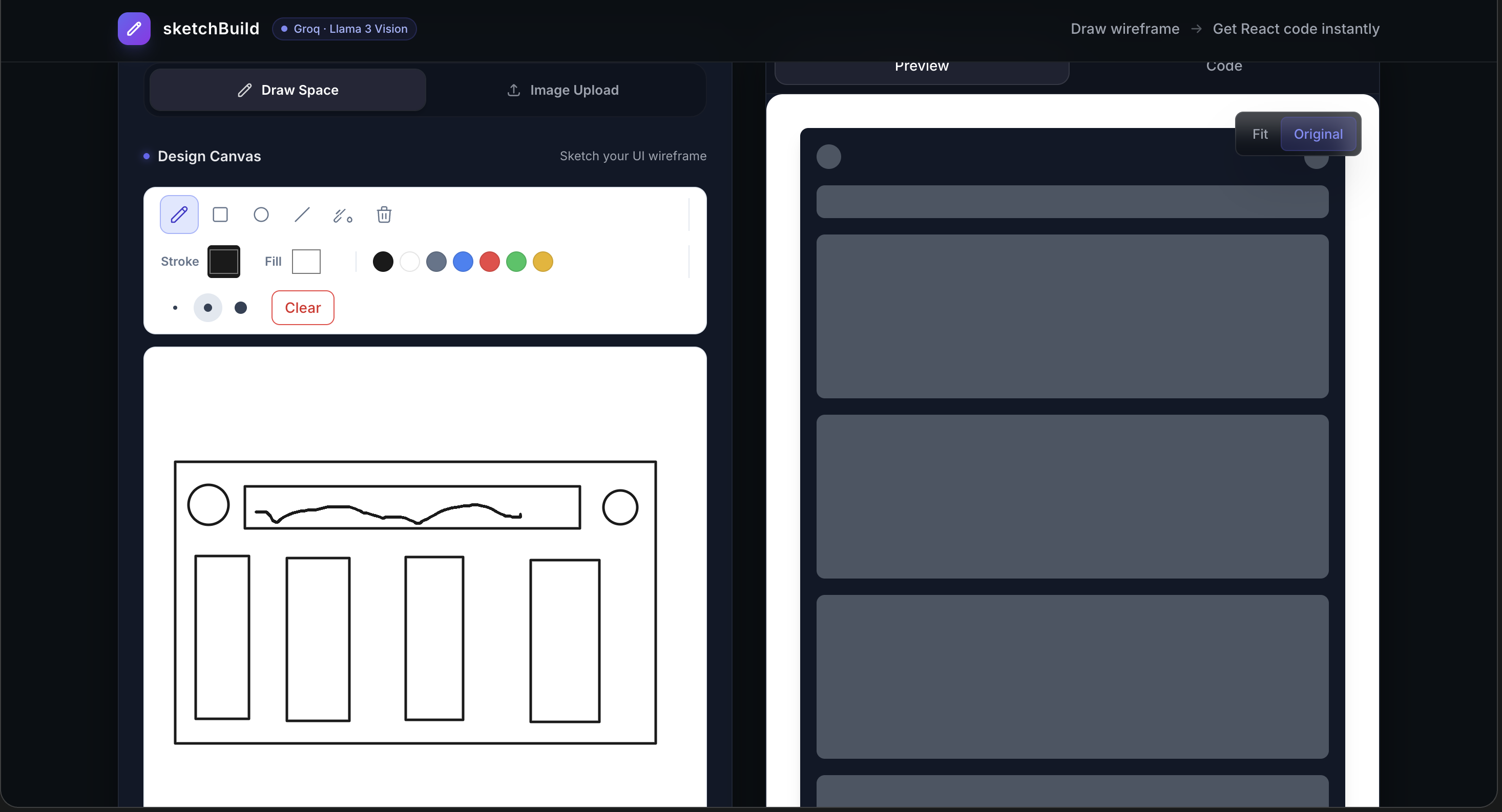Click the search bar placeholder in preview
1502x812 pixels.
click(1072, 202)
